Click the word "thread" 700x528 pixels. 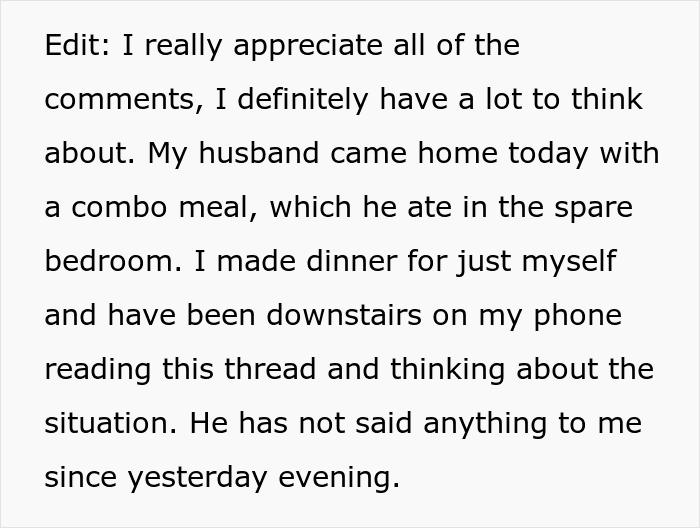tap(271, 370)
